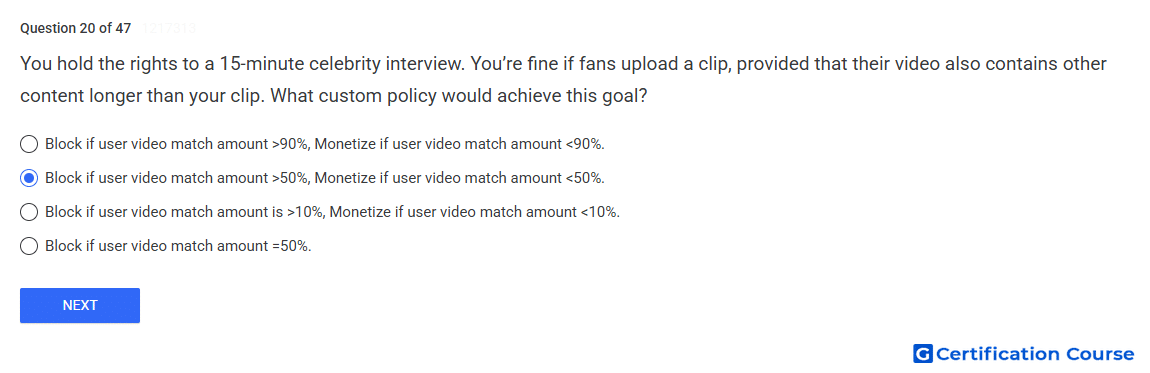Click the first line of the question text
The height and width of the screenshot is (373, 1150).
coord(563,64)
